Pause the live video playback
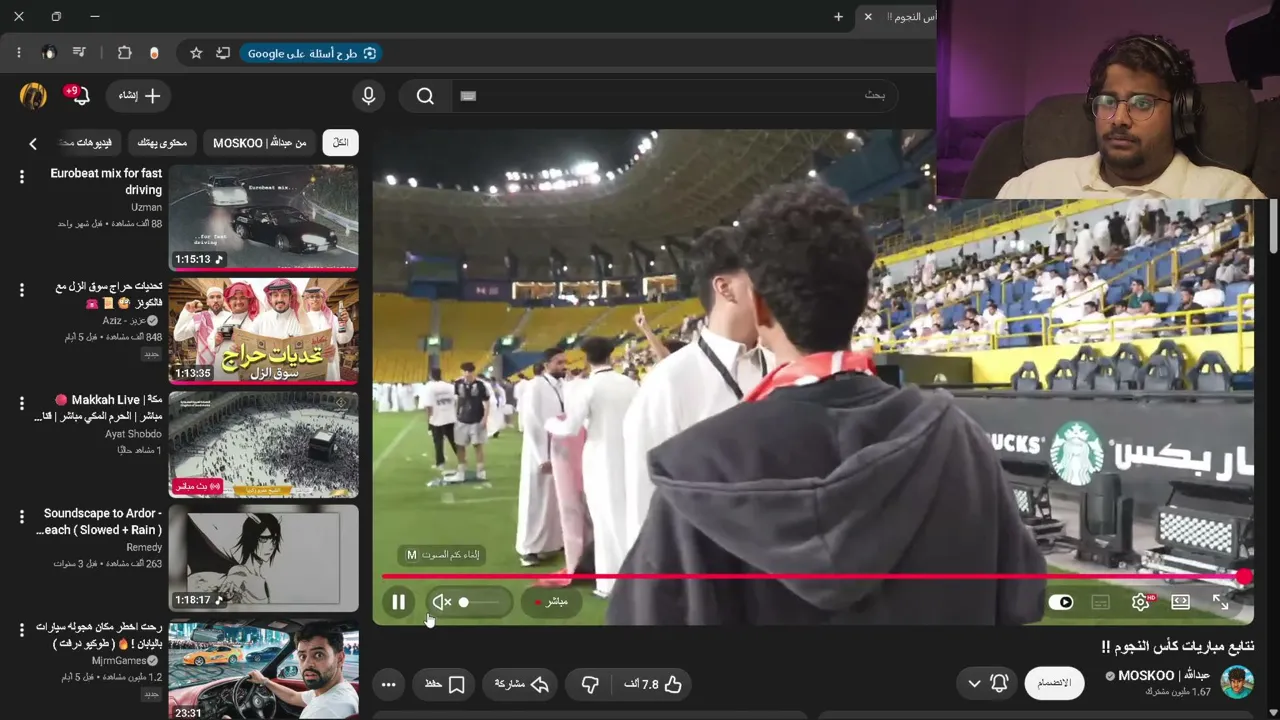Viewport: 1280px width, 720px height. pos(398,602)
